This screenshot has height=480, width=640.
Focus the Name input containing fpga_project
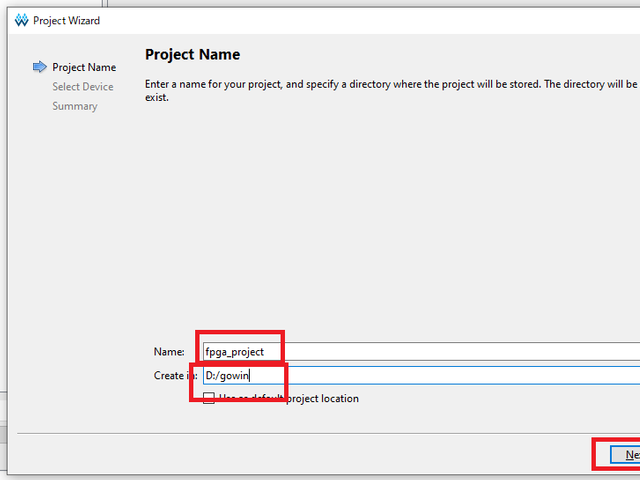(x=450, y=352)
